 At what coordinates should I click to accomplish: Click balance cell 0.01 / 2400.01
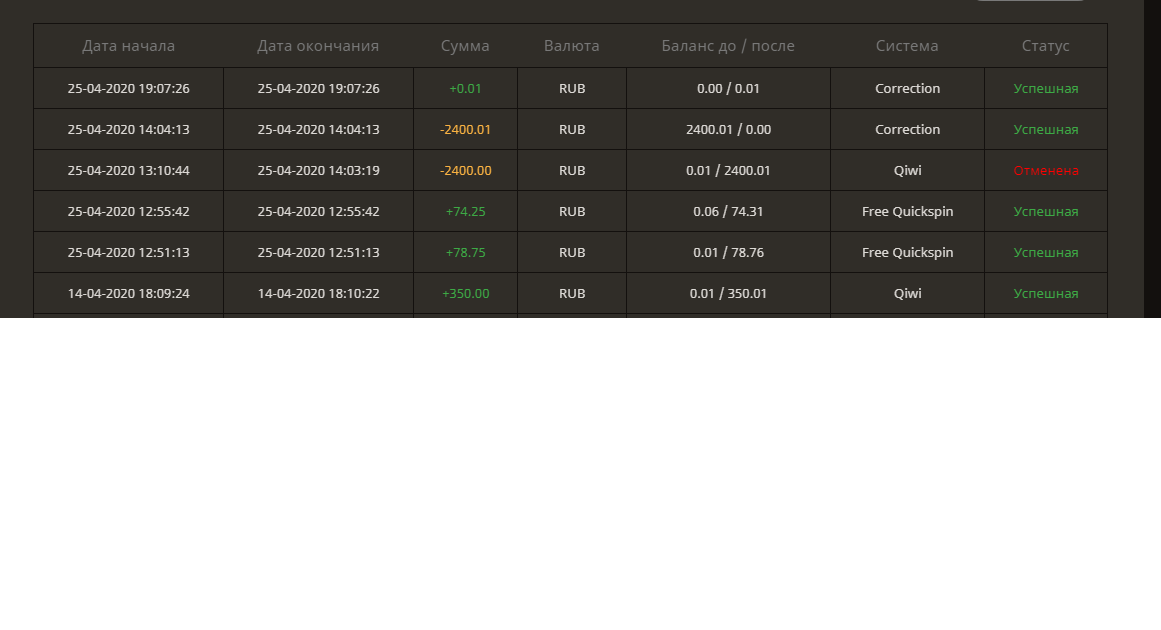(728, 170)
